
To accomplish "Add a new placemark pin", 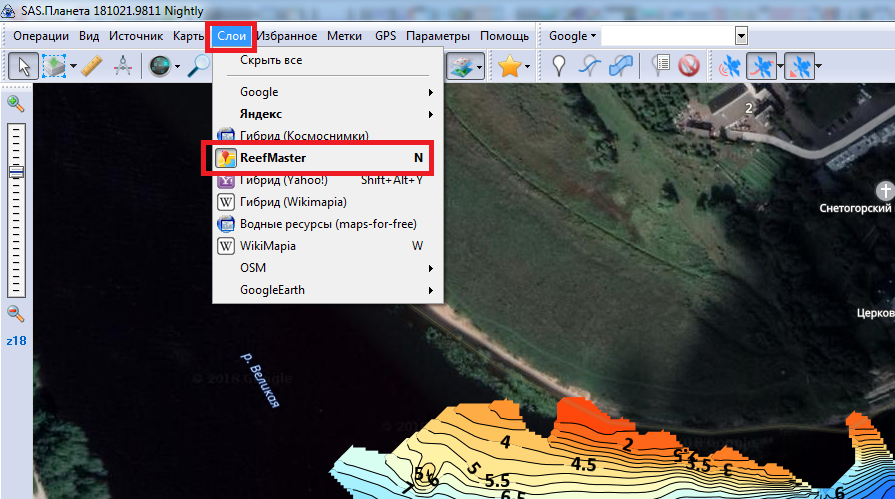I will [x=561, y=67].
